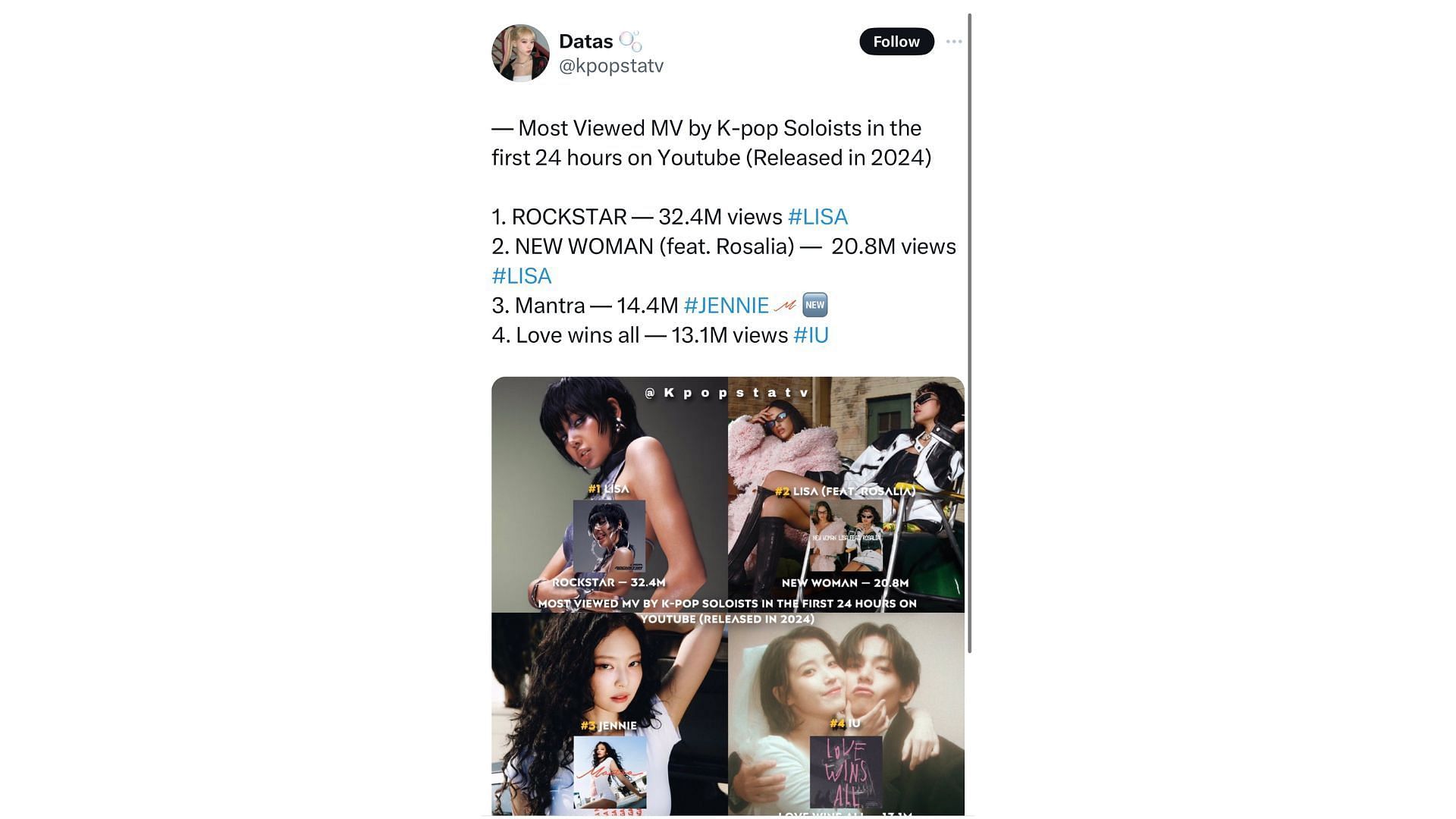Image resolution: width=1456 pixels, height=819 pixels.
Task: Open the LISA ROCKSTAR image panel
Action: (x=610, y=494)
